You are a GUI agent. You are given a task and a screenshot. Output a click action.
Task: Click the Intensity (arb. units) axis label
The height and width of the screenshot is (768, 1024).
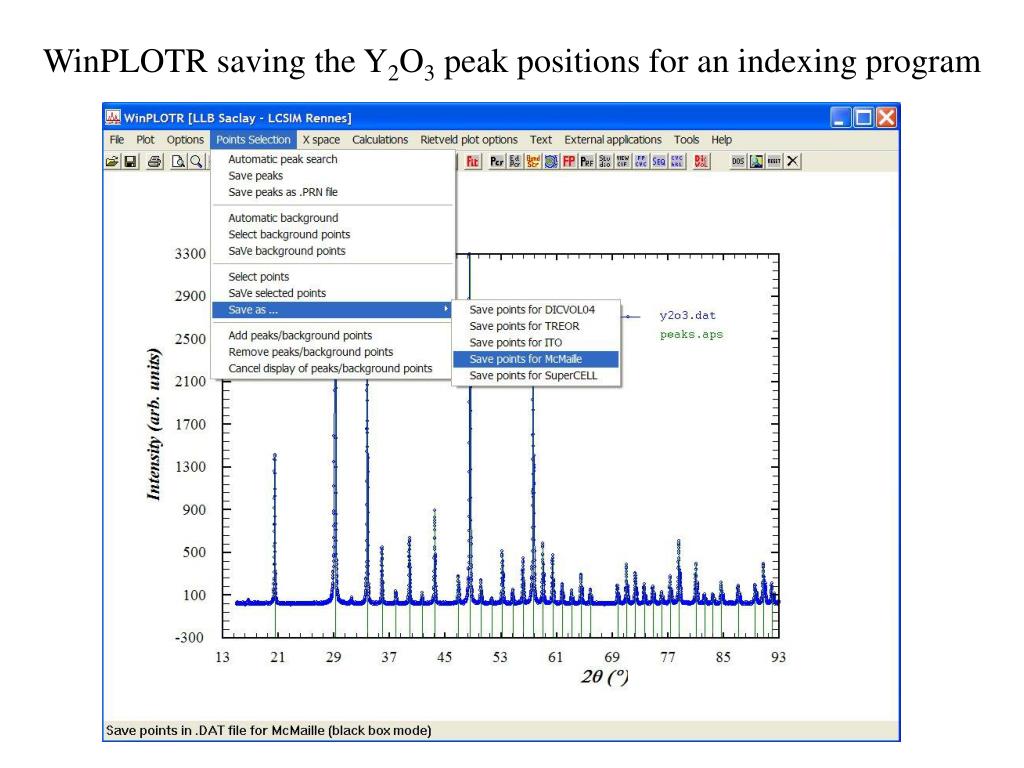pos(153,424)
